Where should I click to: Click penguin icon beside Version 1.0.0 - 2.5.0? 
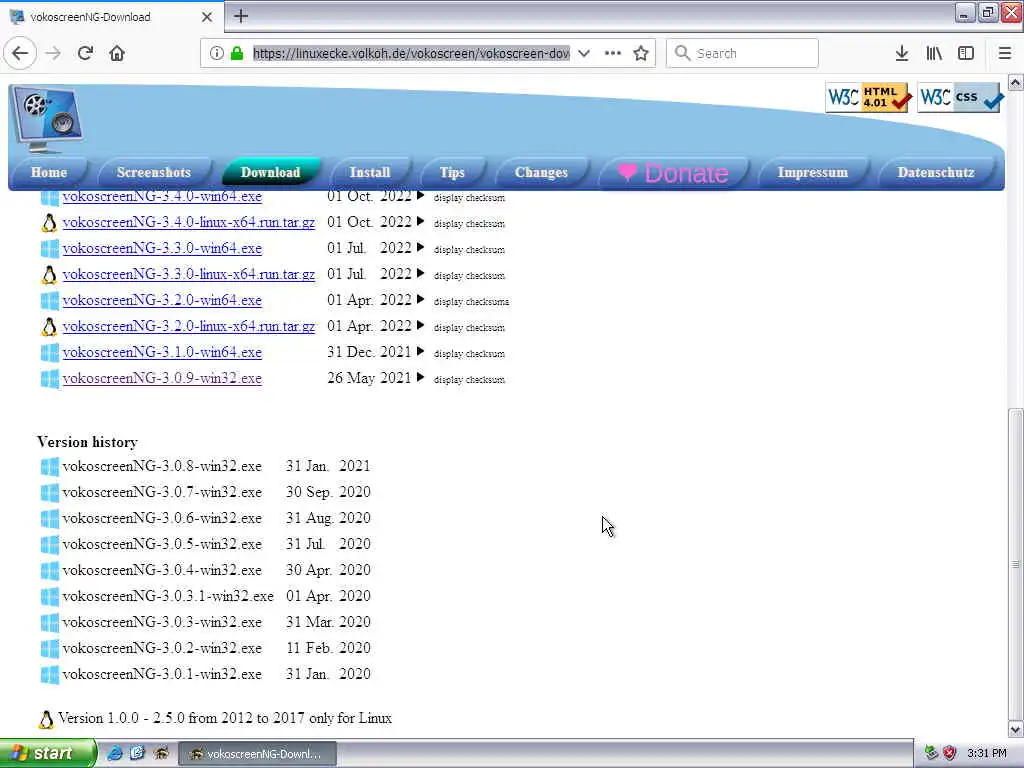46,720
